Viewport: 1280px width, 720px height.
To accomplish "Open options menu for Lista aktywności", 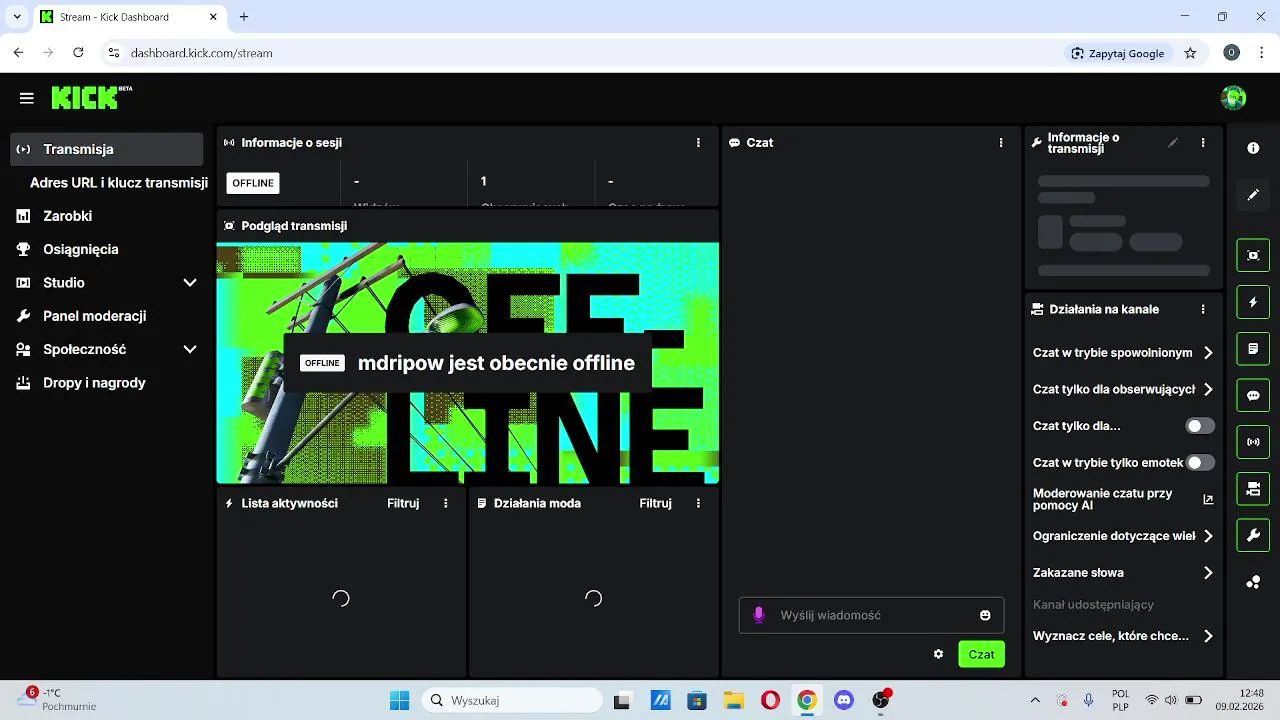I will pyautogui.click(x=446, y=504).
